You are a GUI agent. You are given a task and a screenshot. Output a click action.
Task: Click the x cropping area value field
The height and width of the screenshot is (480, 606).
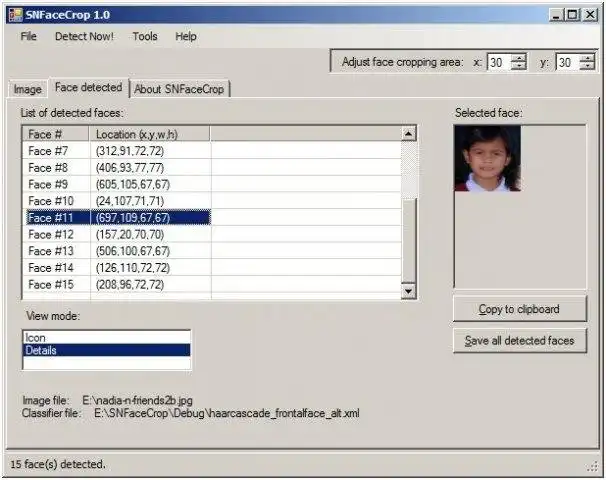tap(498, 62)
